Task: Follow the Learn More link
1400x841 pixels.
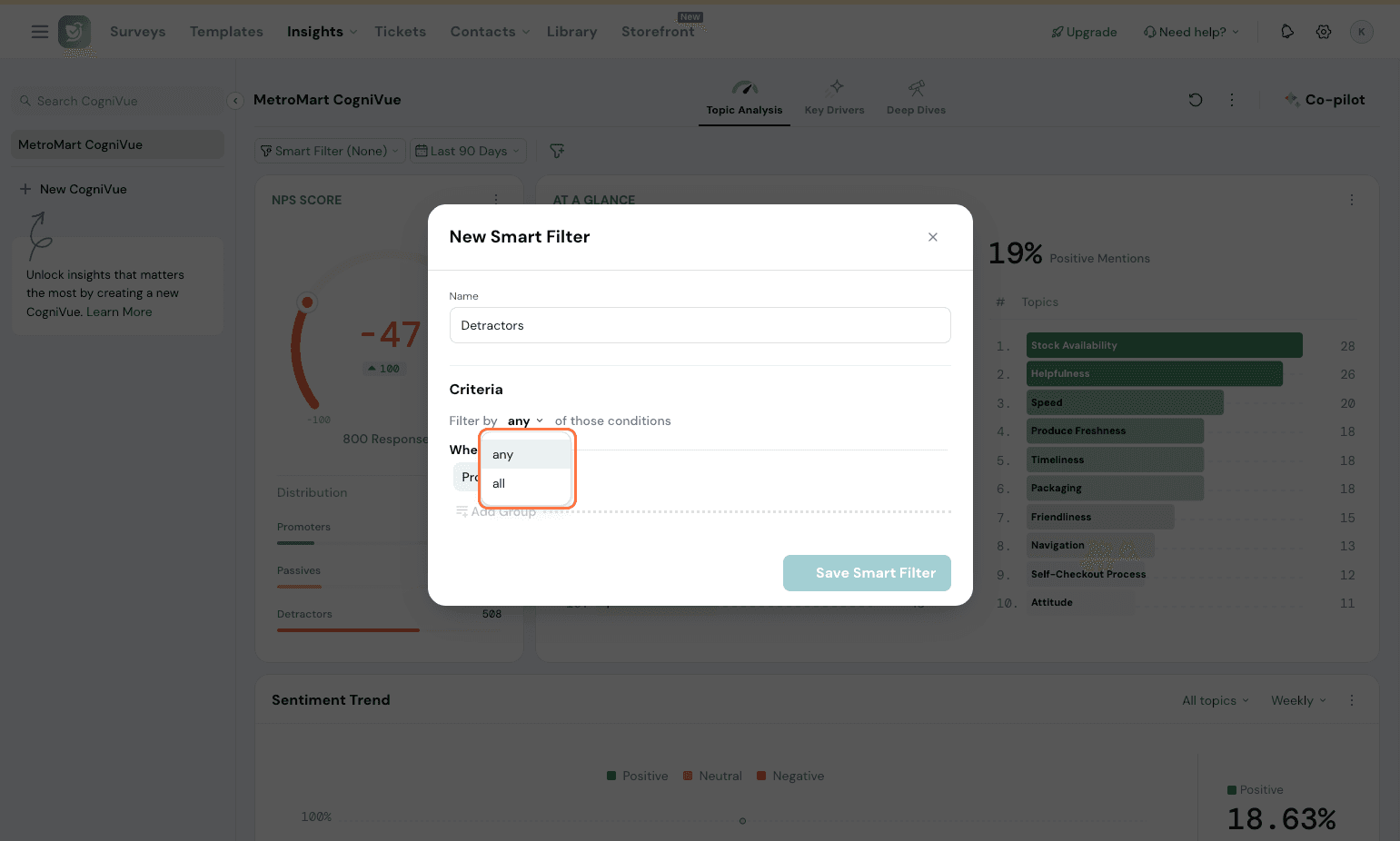Action: click(x=119, y=312)
